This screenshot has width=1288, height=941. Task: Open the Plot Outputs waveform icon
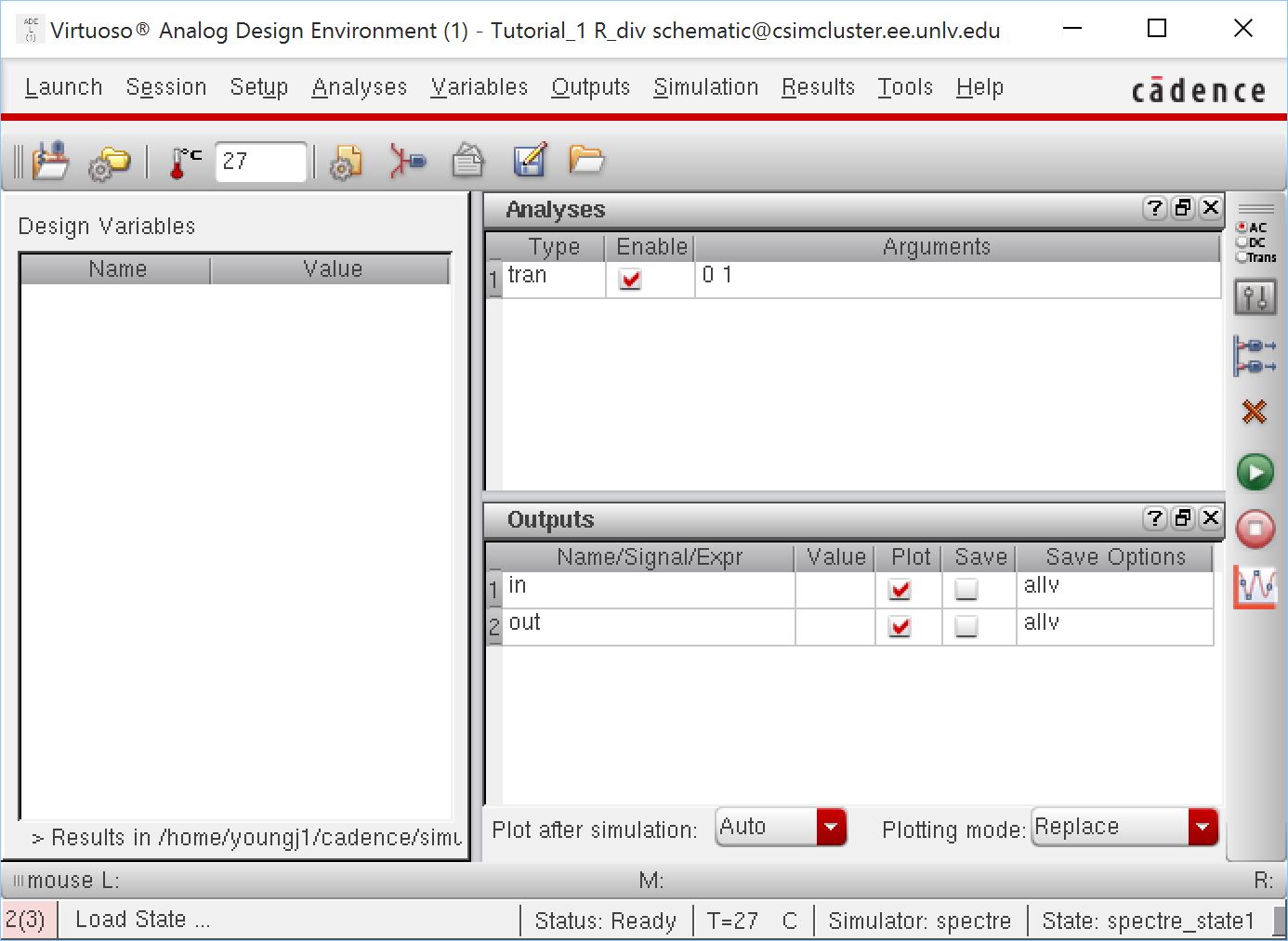coord(1255,587)
